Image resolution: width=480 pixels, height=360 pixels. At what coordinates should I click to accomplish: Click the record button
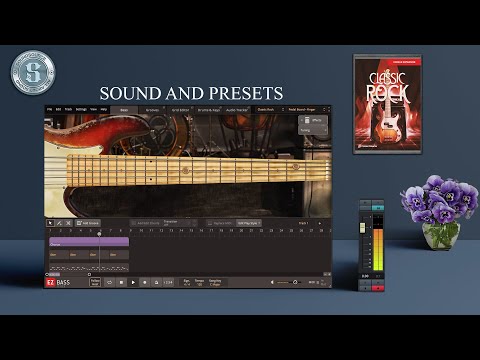[x=145, y=282]
